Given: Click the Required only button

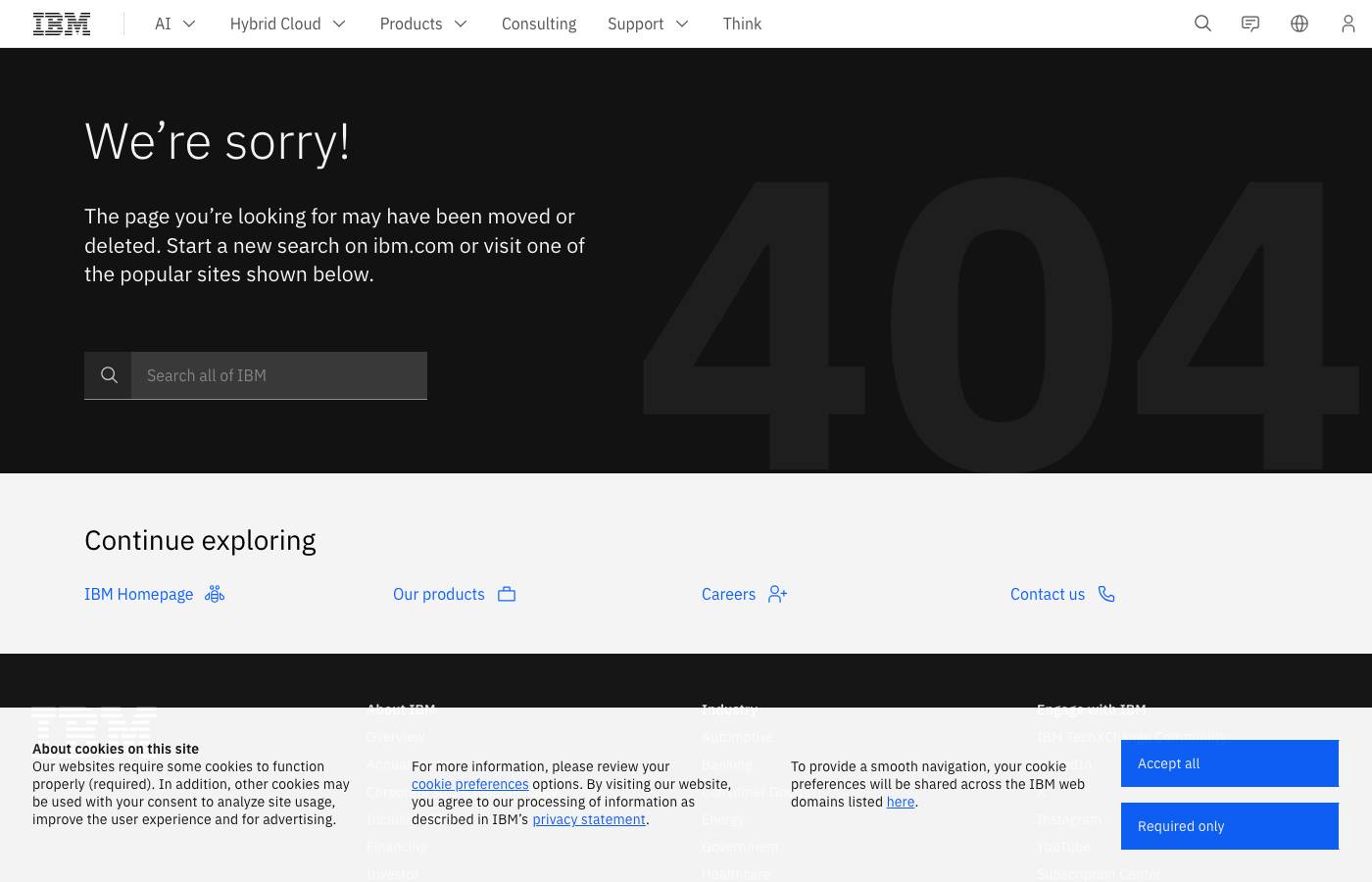Looking at the screenshot, I should [x=1230, y=825].
